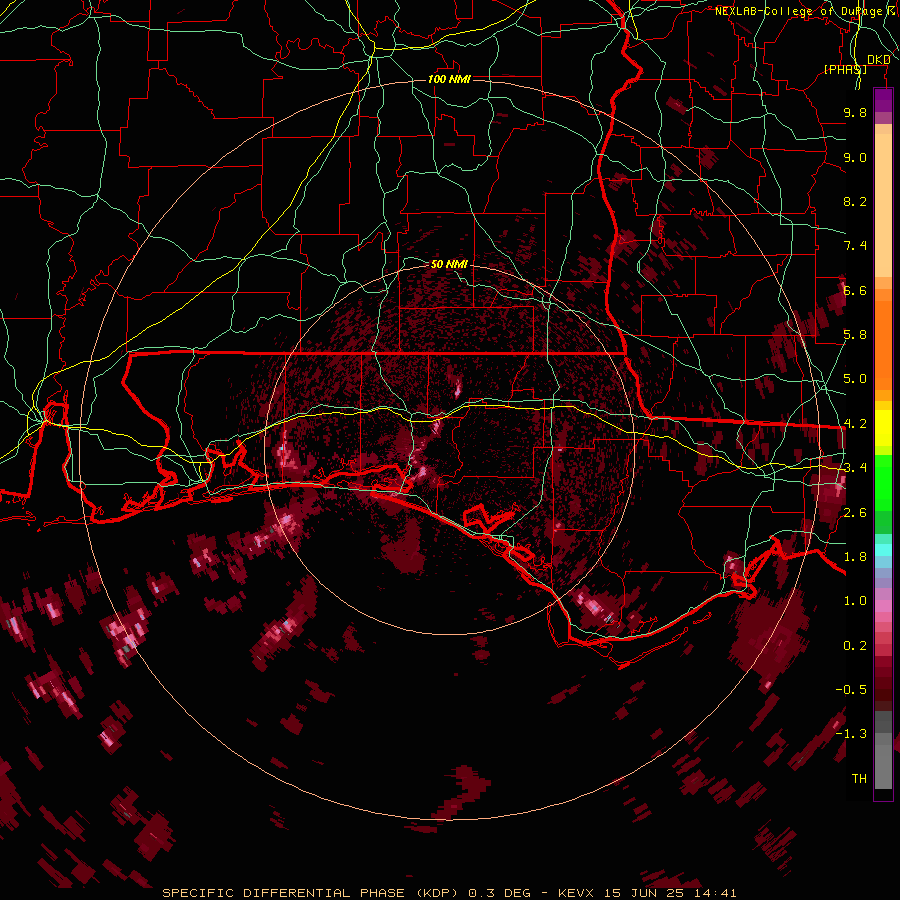This screenshot has height=900, width=900.
Task: Click the 7.4 legend value
Action: pyautogui.click(x=855, y=246)
